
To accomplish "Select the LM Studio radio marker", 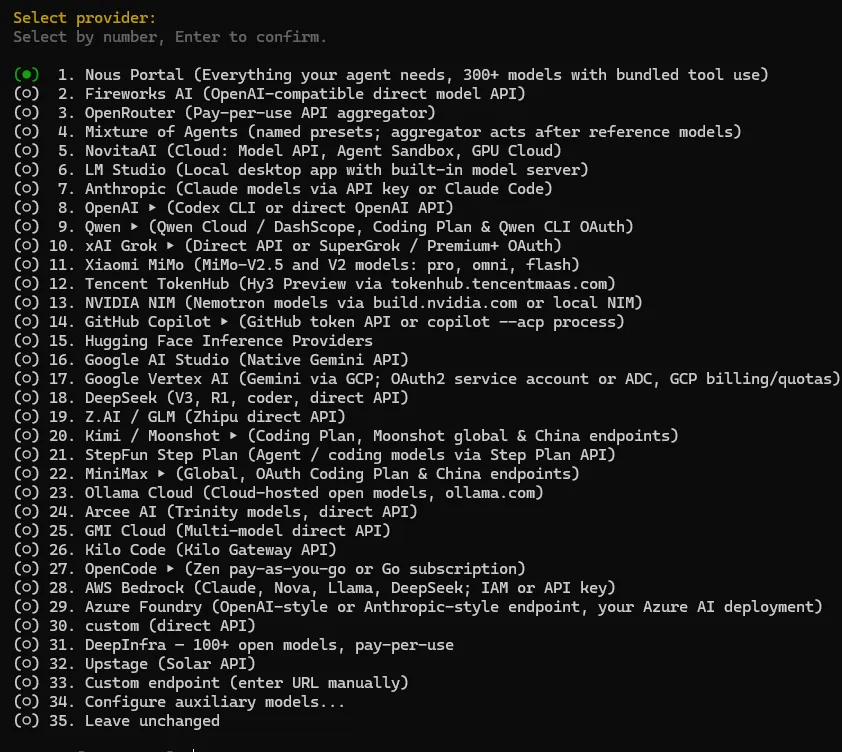I will click(26, 170).
